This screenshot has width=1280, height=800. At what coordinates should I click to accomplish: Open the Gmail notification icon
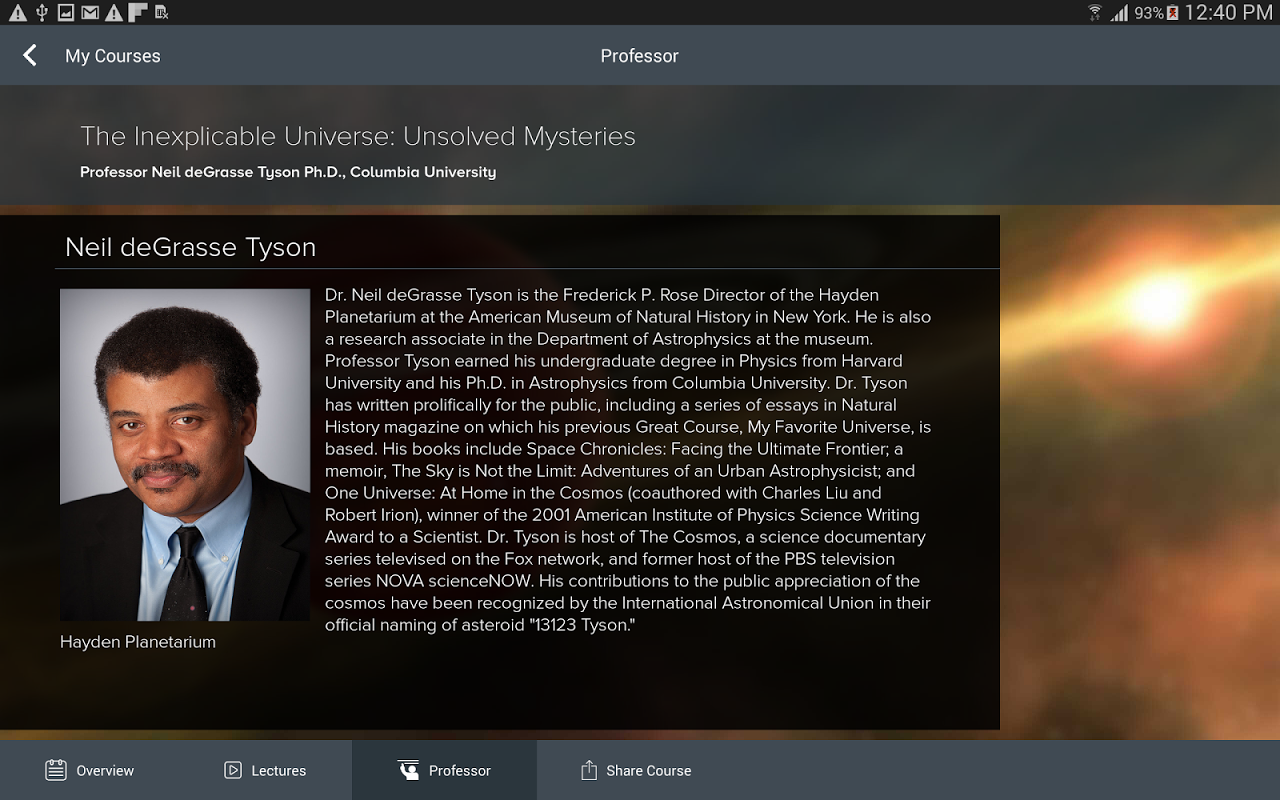[90, 12]
